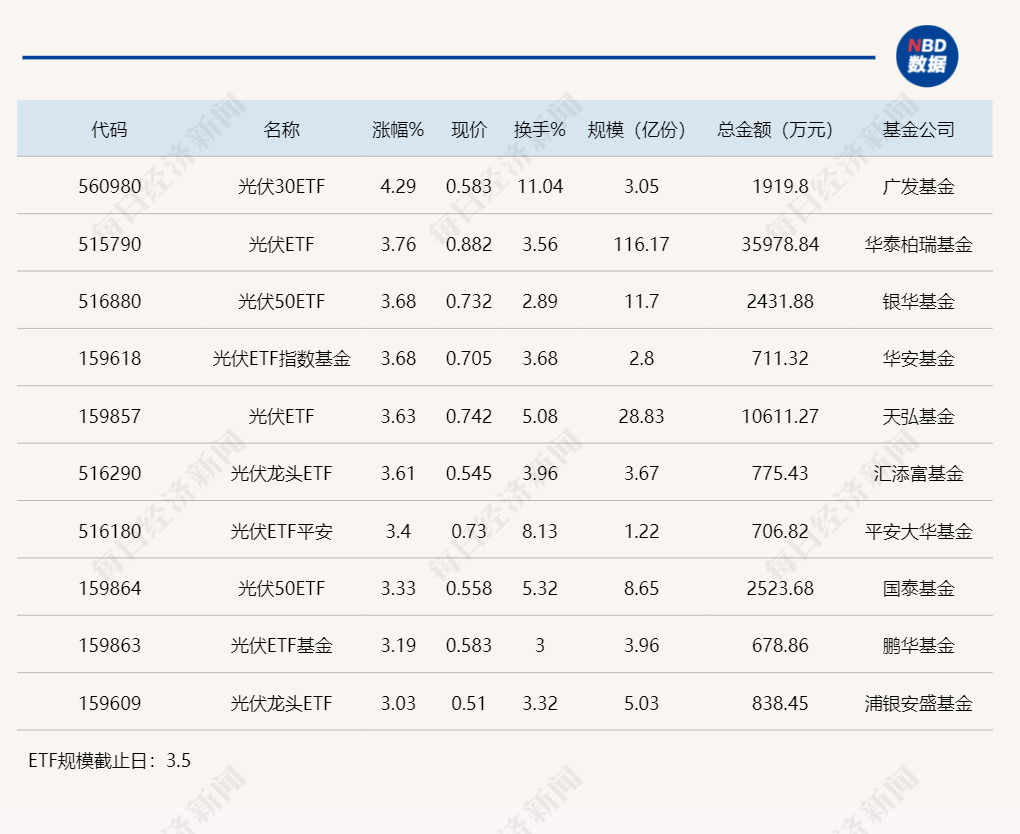Click the 0.705 price value
Image resolution: width=1020 pixels, height=834 pixels.
469,358
